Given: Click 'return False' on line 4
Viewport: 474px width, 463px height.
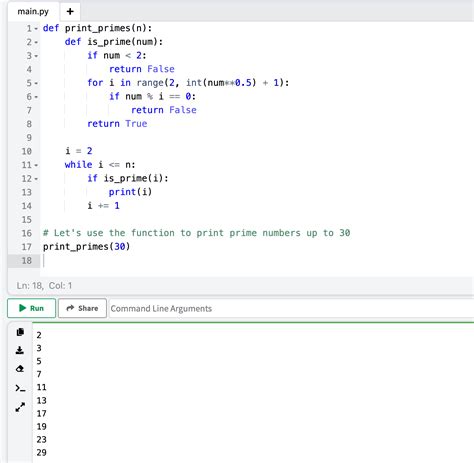Looking at the screenshot, I should pos(142,69).
